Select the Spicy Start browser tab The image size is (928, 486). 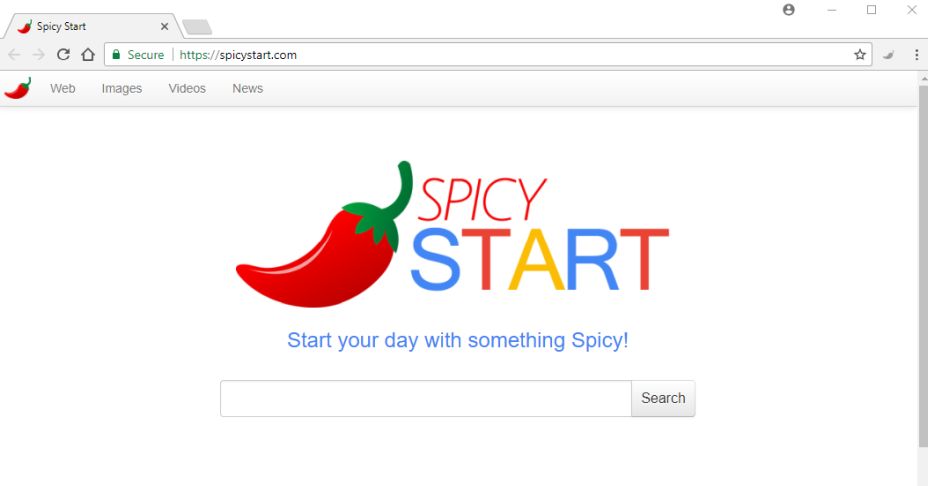click(x=89, y=27)
